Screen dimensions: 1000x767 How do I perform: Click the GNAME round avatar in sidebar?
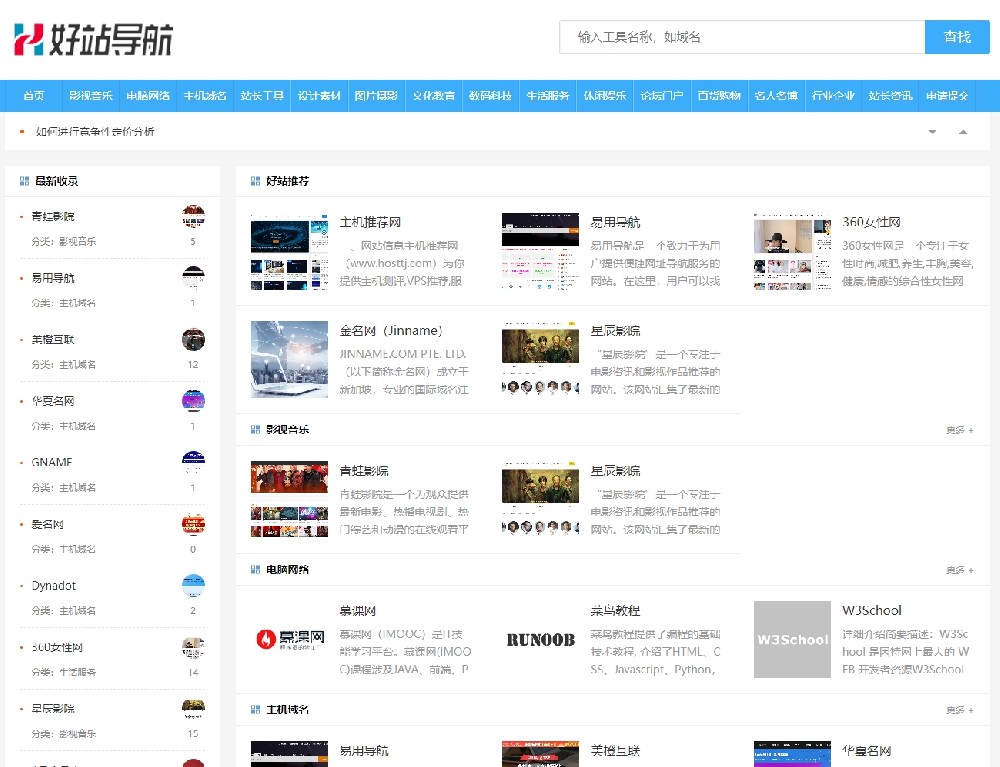coord(193,462)
